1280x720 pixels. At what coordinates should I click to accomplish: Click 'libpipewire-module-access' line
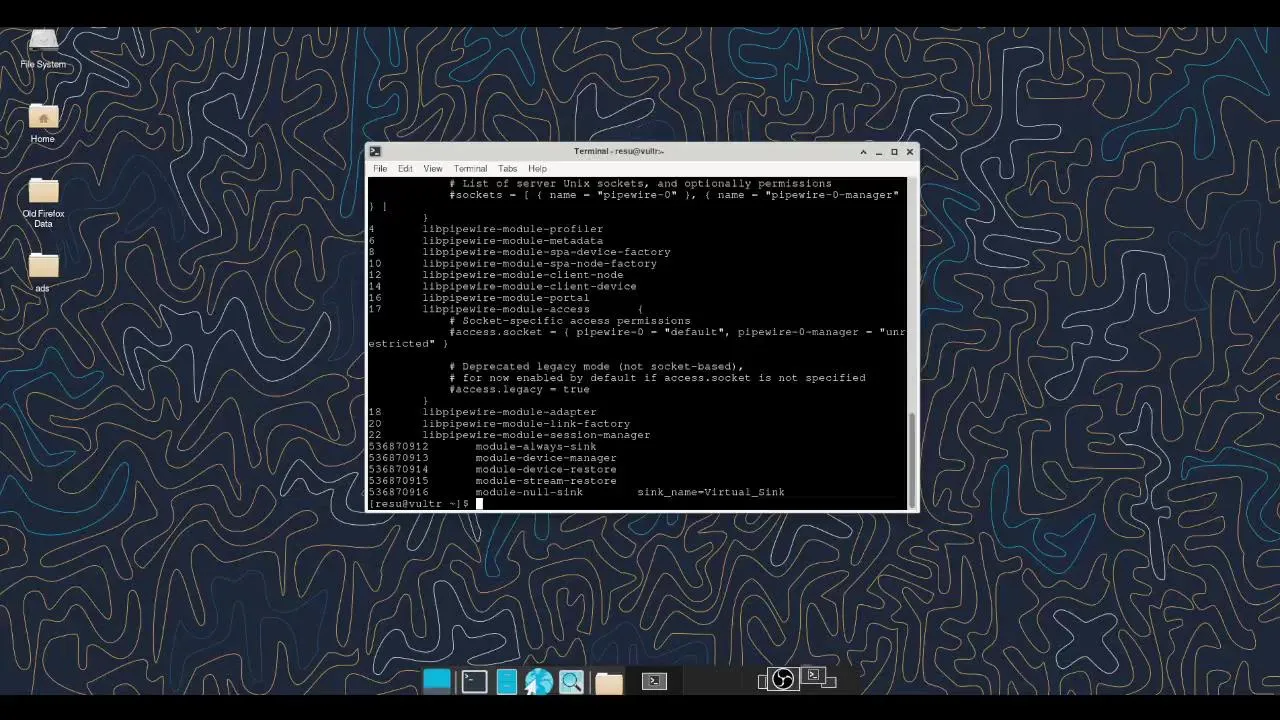coord(505,310)
